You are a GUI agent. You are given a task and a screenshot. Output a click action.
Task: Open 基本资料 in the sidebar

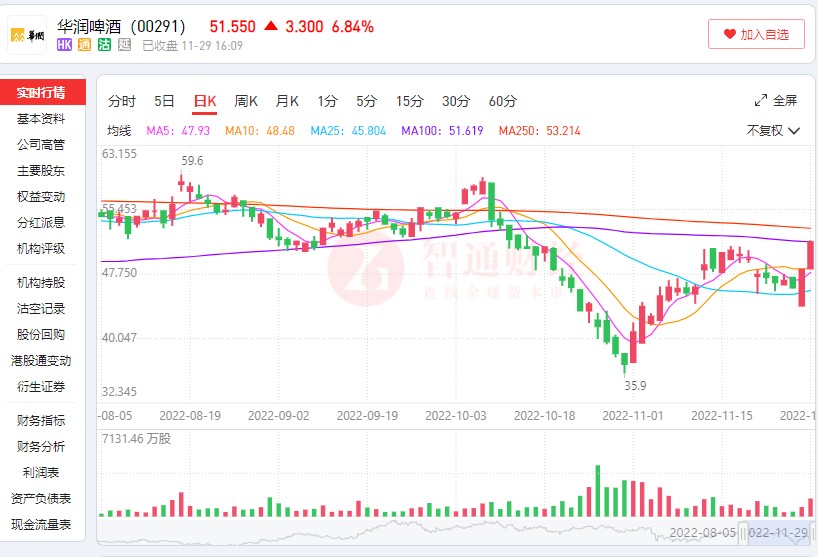click(x=41, y=119)
